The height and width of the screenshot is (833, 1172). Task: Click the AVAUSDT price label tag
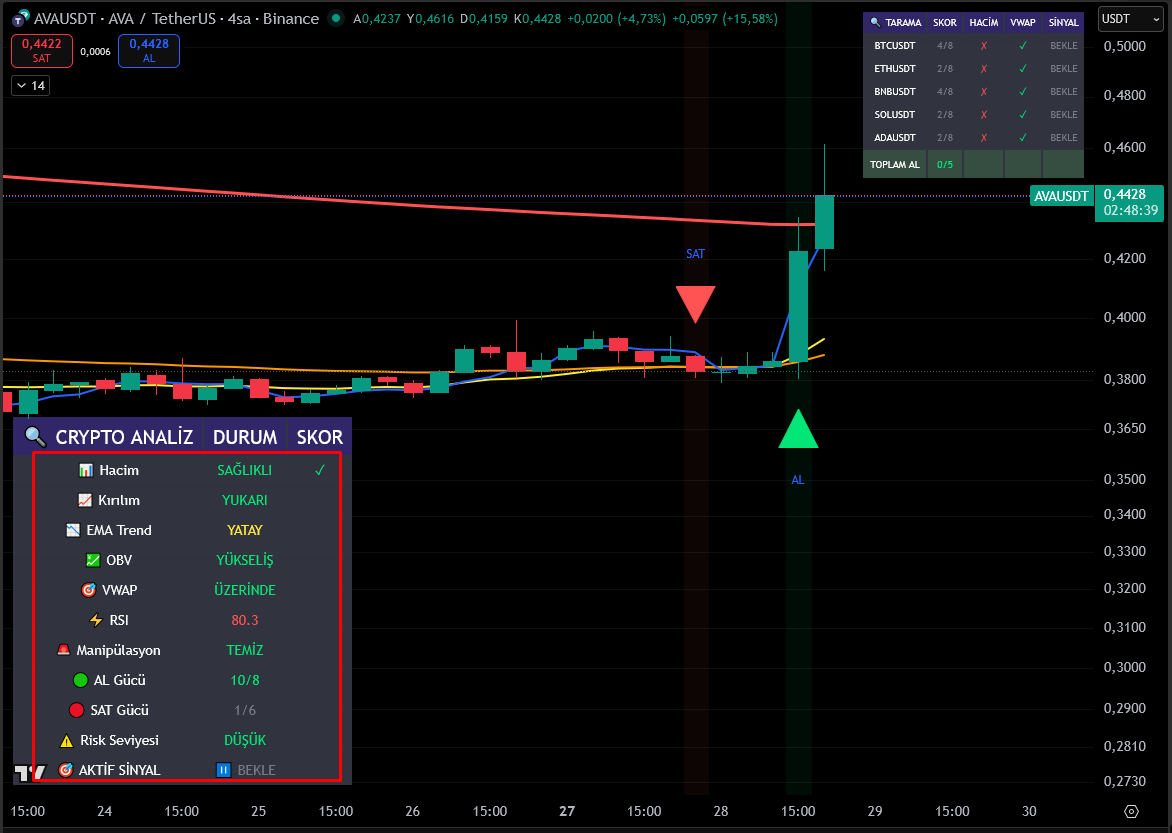point(1061,196)
